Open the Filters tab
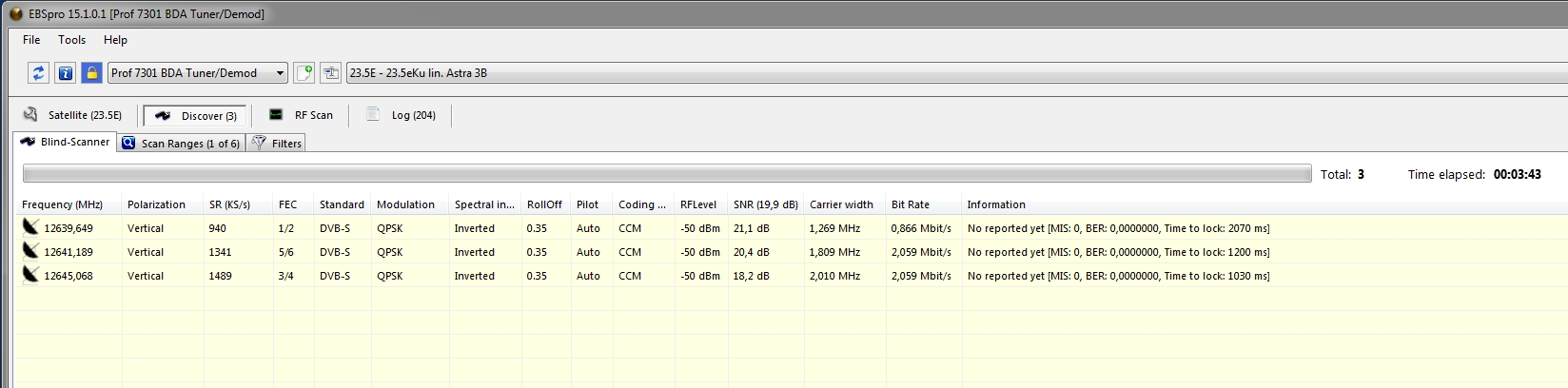The width and height of the screenshot is (1568, 388). pos(277,144)
